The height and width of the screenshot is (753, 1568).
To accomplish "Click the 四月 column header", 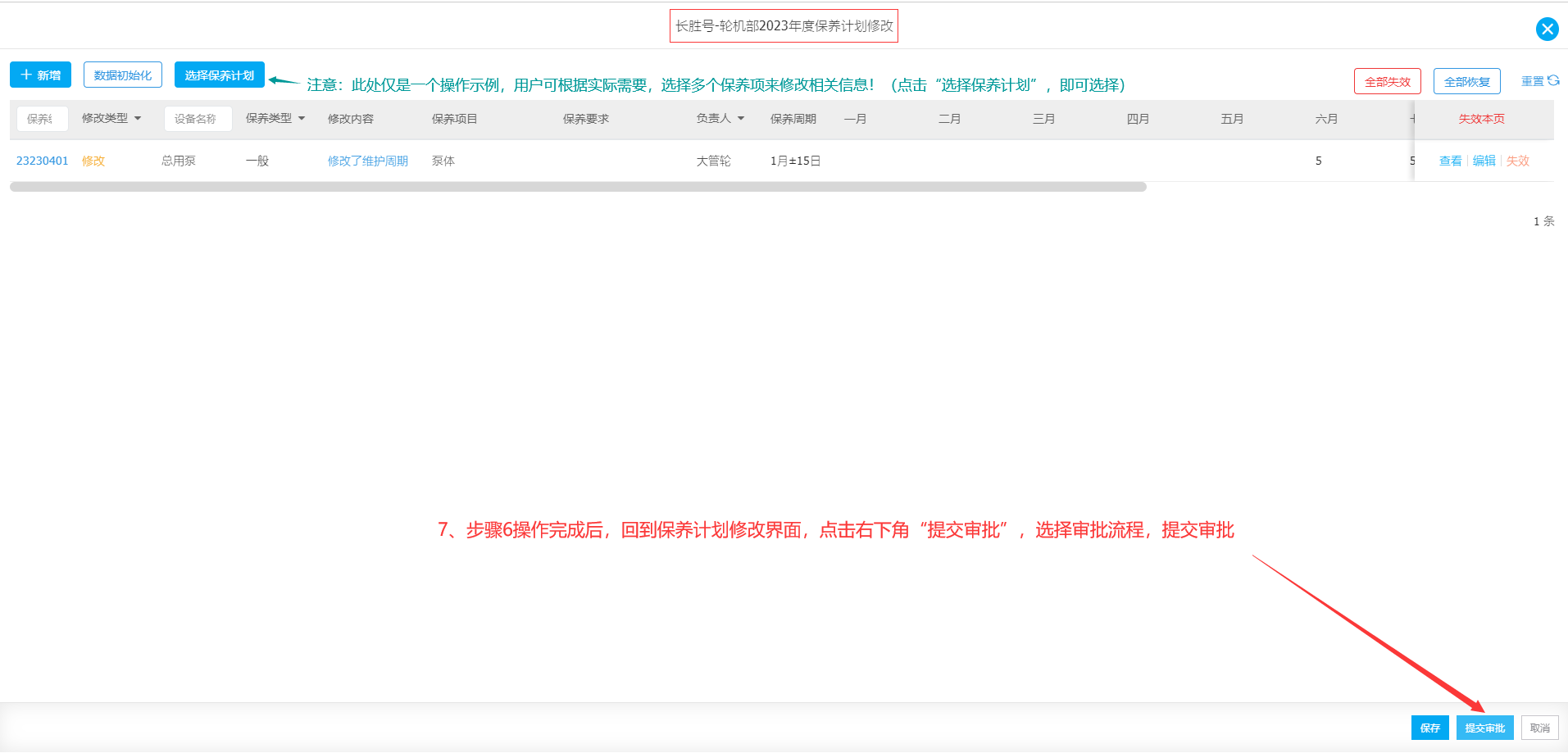I will tap(1139, 119).
